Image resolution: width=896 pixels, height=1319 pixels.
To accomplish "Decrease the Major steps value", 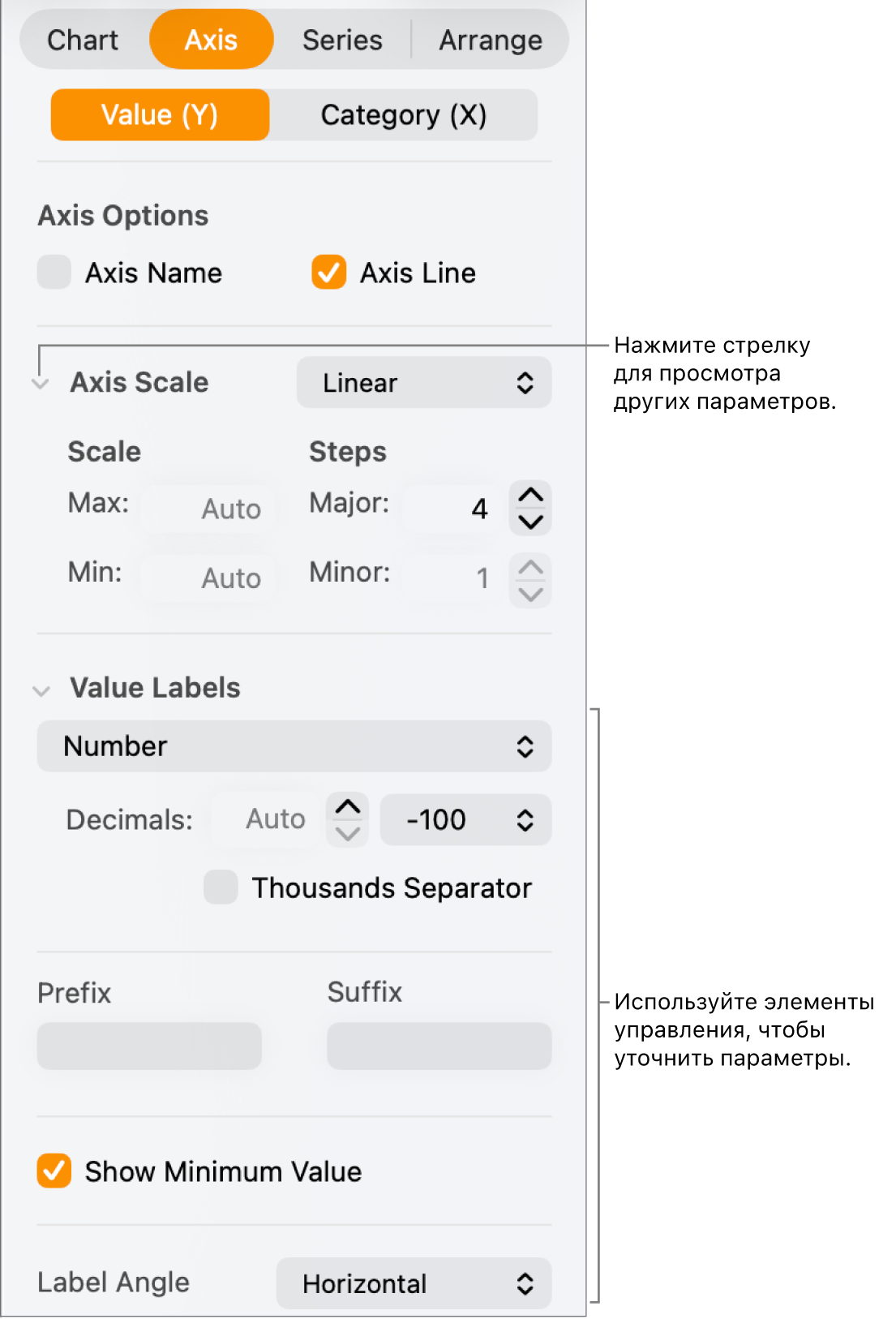I will pos(530,522).
